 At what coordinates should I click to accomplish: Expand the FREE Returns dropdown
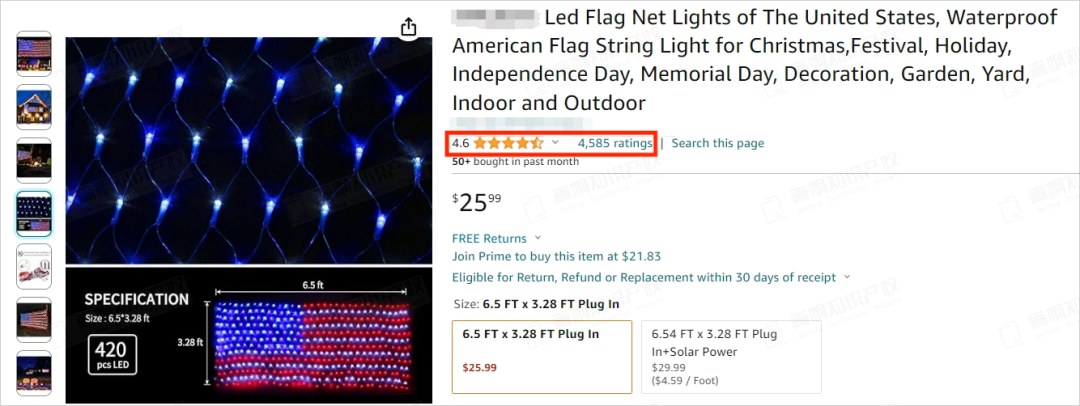coord(539,238)
